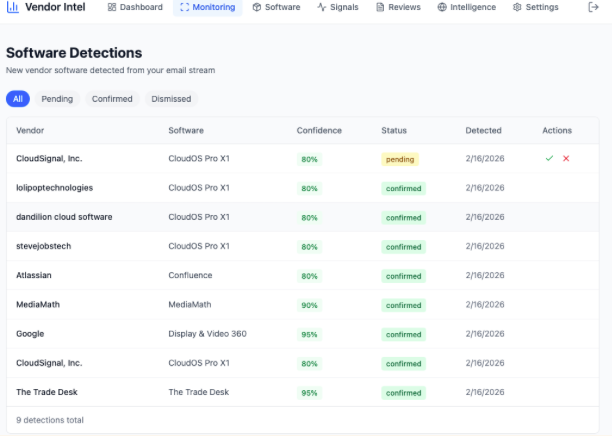
Task: Click the Vendor Intel bar chart logo icon
Action: pos(12,7)
